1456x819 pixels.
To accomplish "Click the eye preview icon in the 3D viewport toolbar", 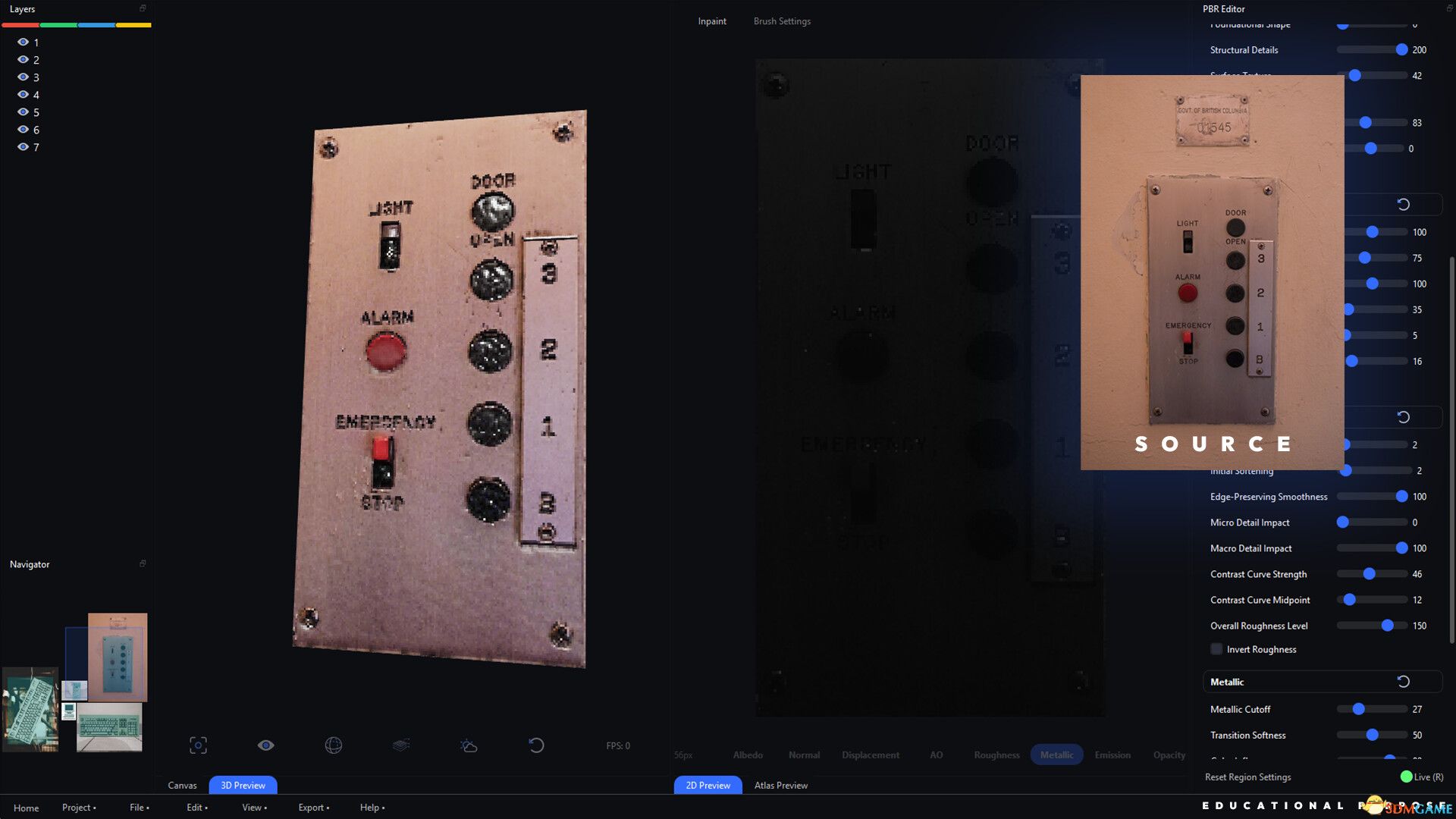I will click(x=265, y=745).
